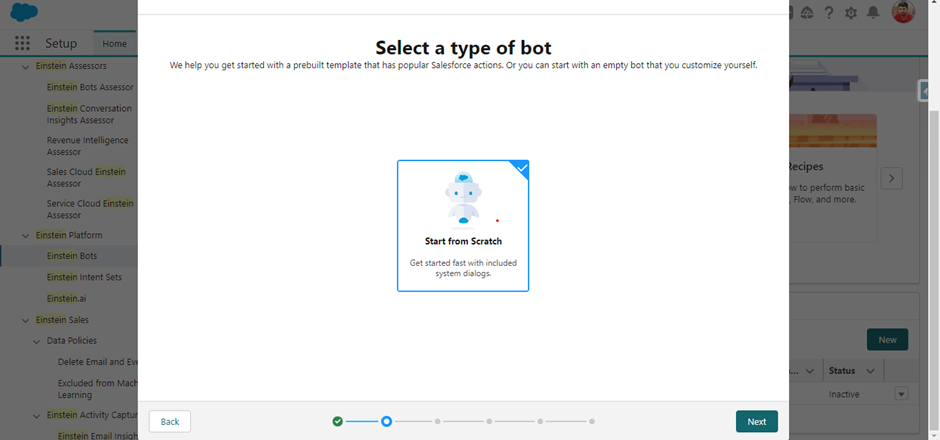This screenshot has height=440, width=940.
Task: Open the Notifications bell
Action: coord(873,12)
